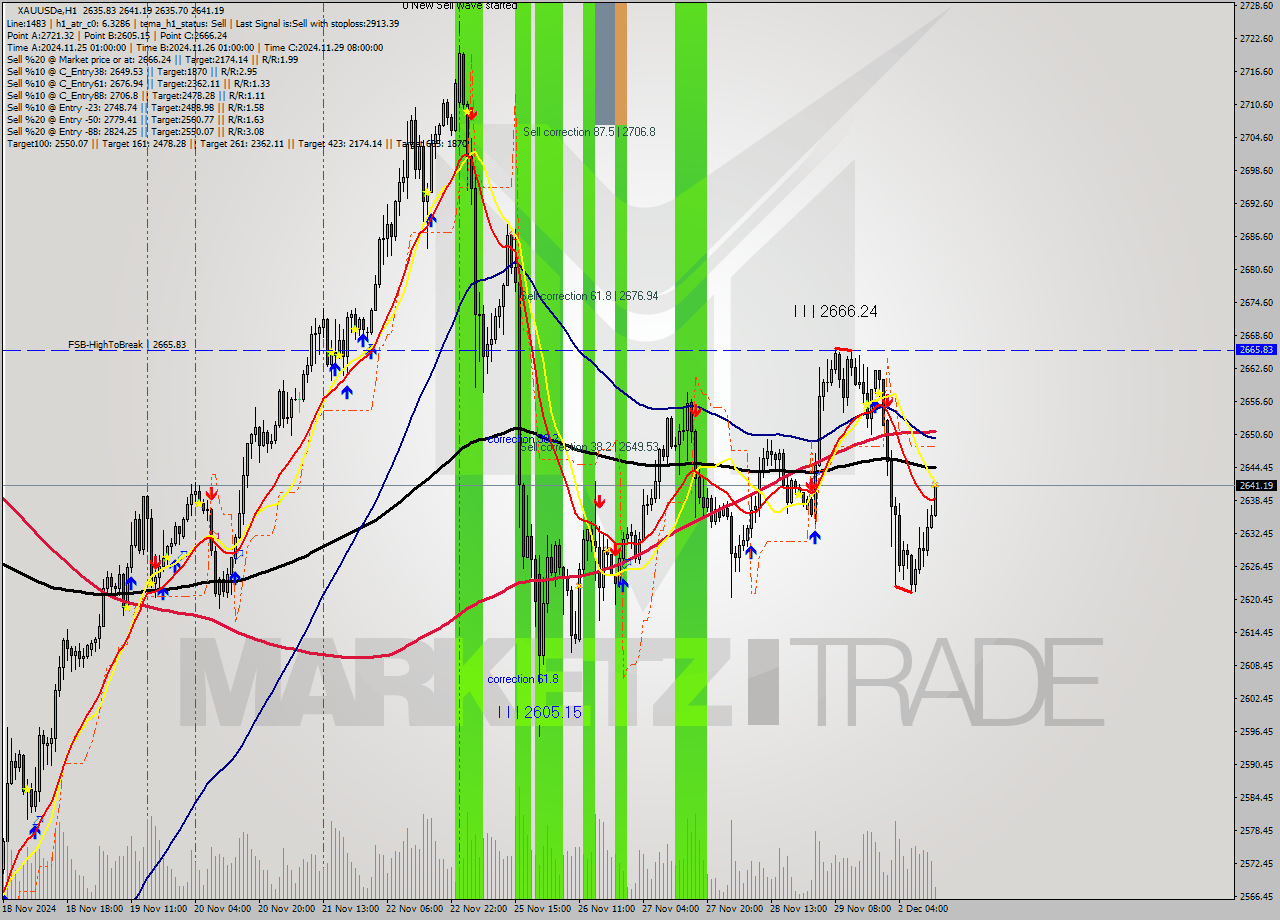Select the blue 'correction 61.8' label

pos(523,679)
